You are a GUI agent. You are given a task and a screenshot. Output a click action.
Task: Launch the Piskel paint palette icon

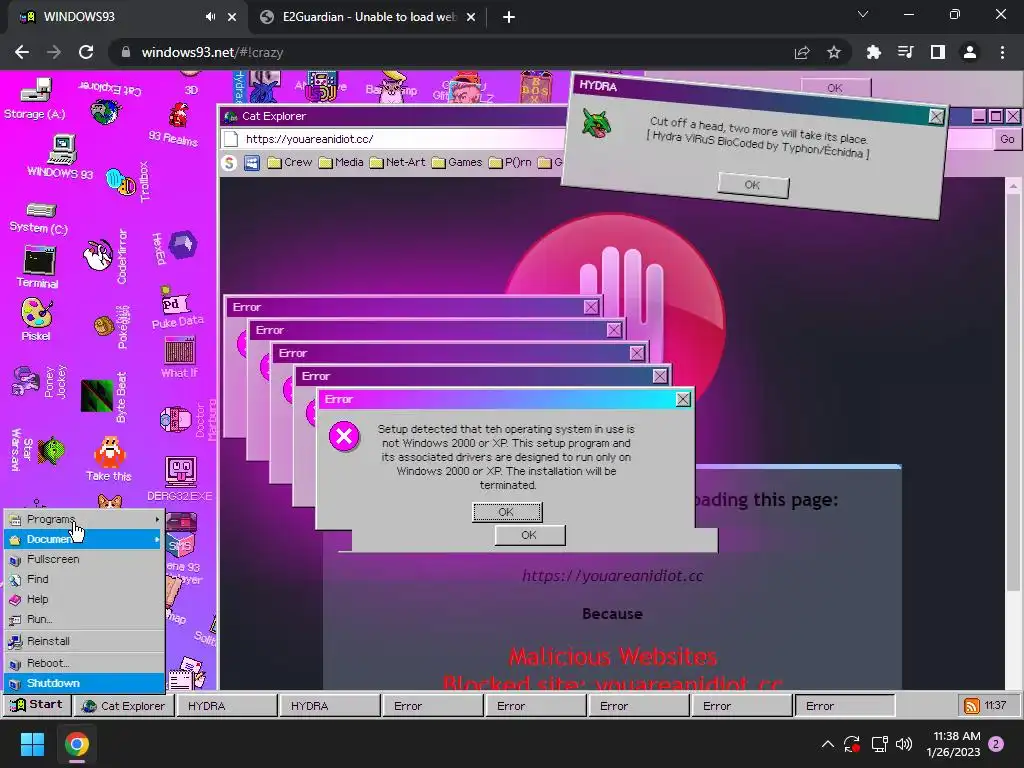click(x=36, y=319)
